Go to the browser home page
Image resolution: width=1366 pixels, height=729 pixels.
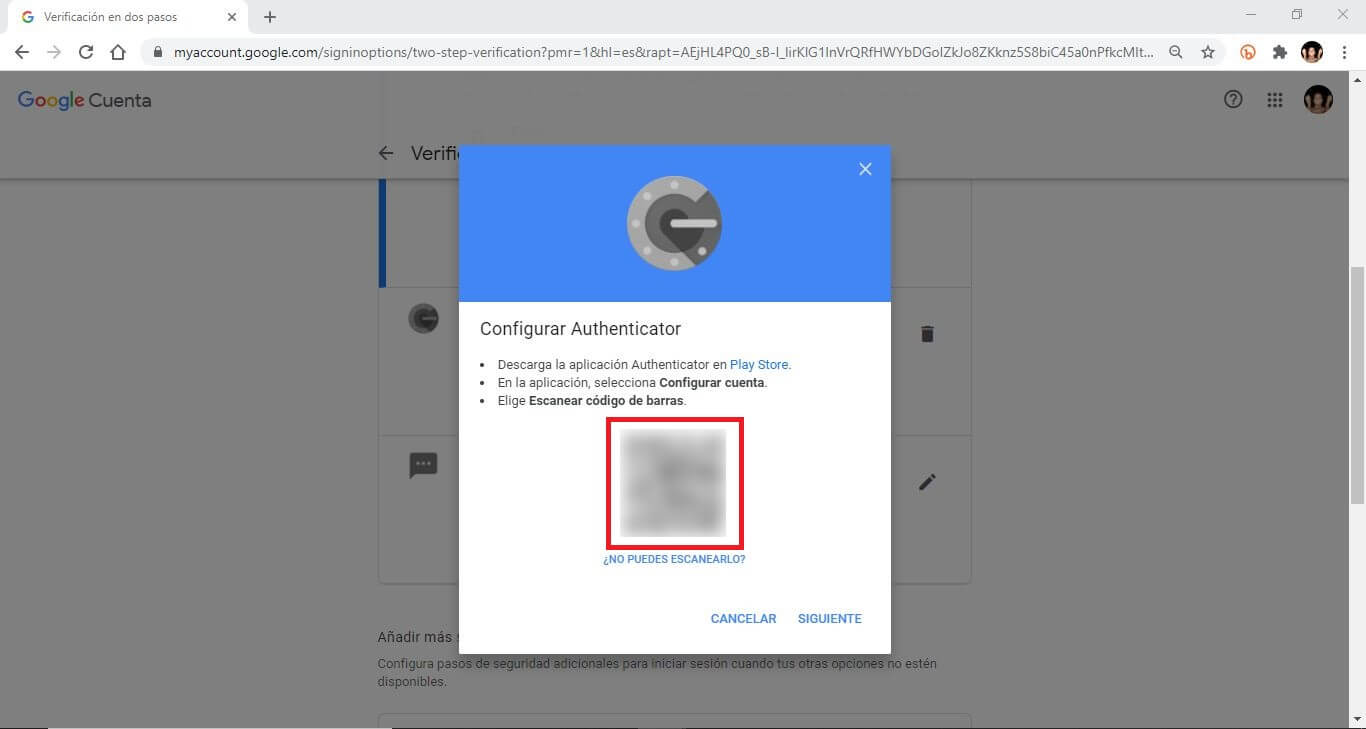tap(118, 52)
